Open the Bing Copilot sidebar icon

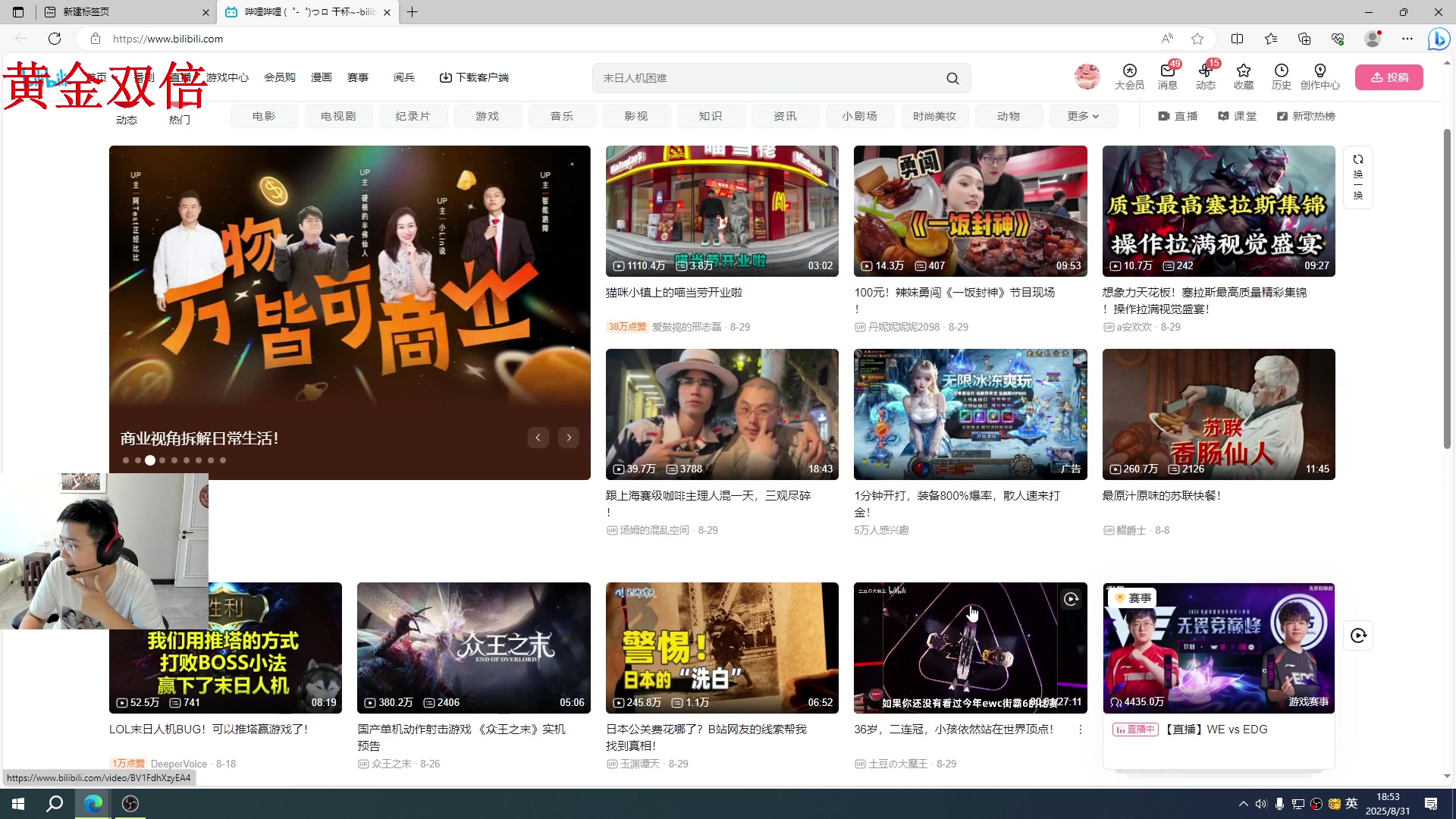tap(1439, 39)
